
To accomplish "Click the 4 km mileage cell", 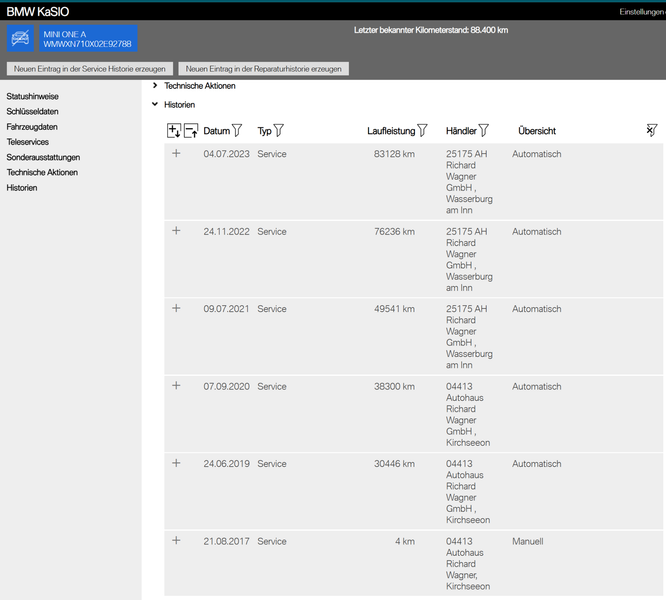I will [405, 541].
